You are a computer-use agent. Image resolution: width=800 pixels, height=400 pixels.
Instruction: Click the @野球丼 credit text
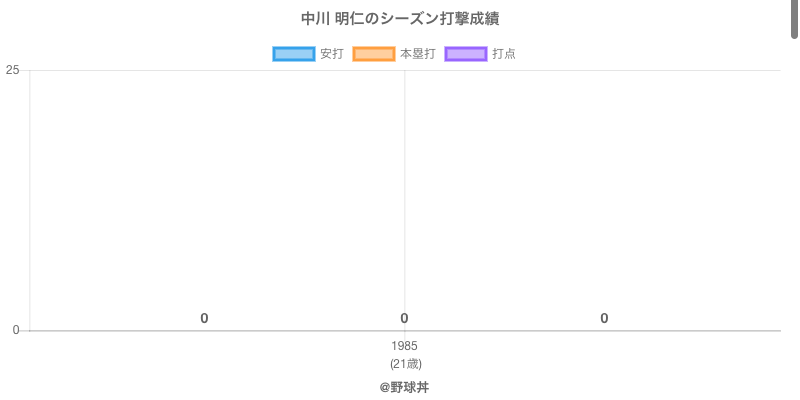pos(404,387)
